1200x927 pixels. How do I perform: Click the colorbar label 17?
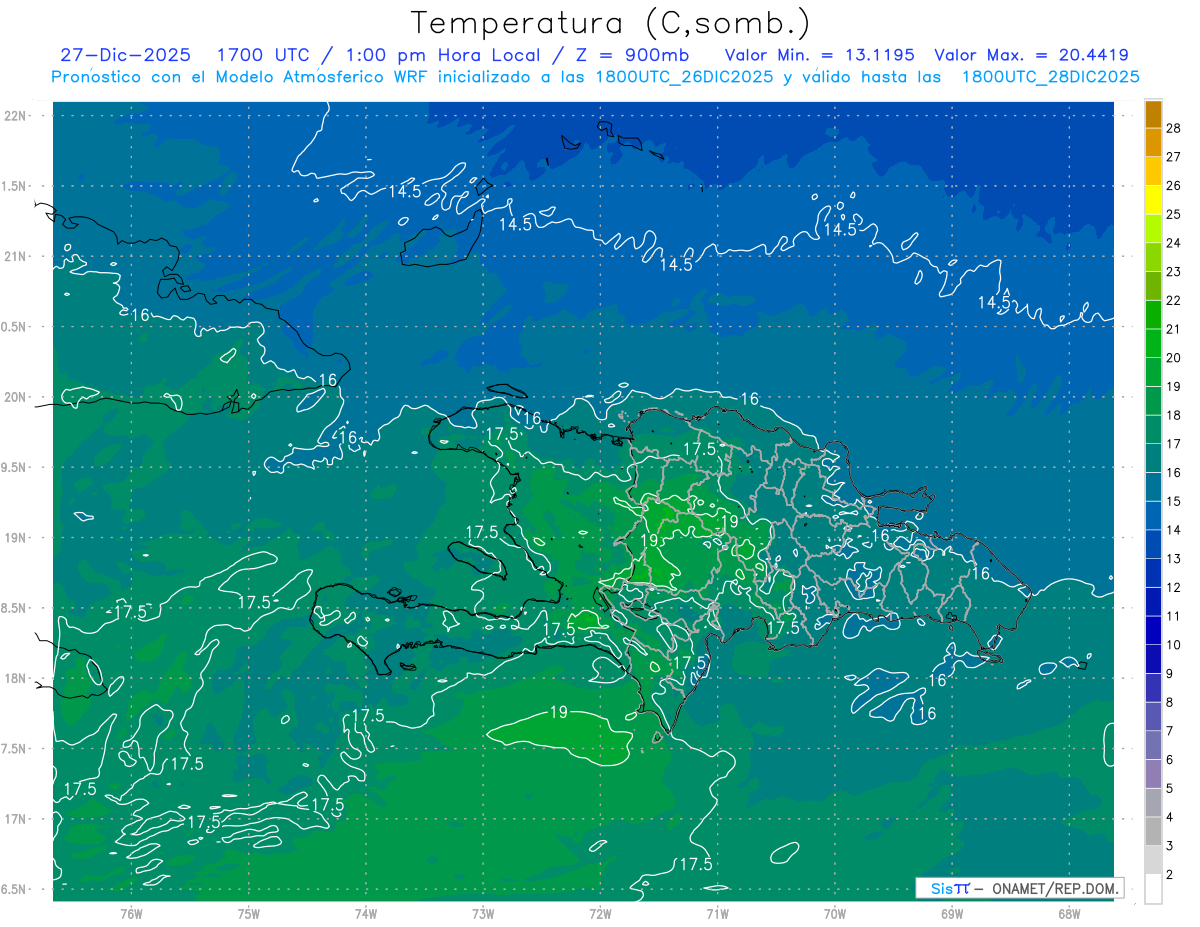[x=1174, y=444]
